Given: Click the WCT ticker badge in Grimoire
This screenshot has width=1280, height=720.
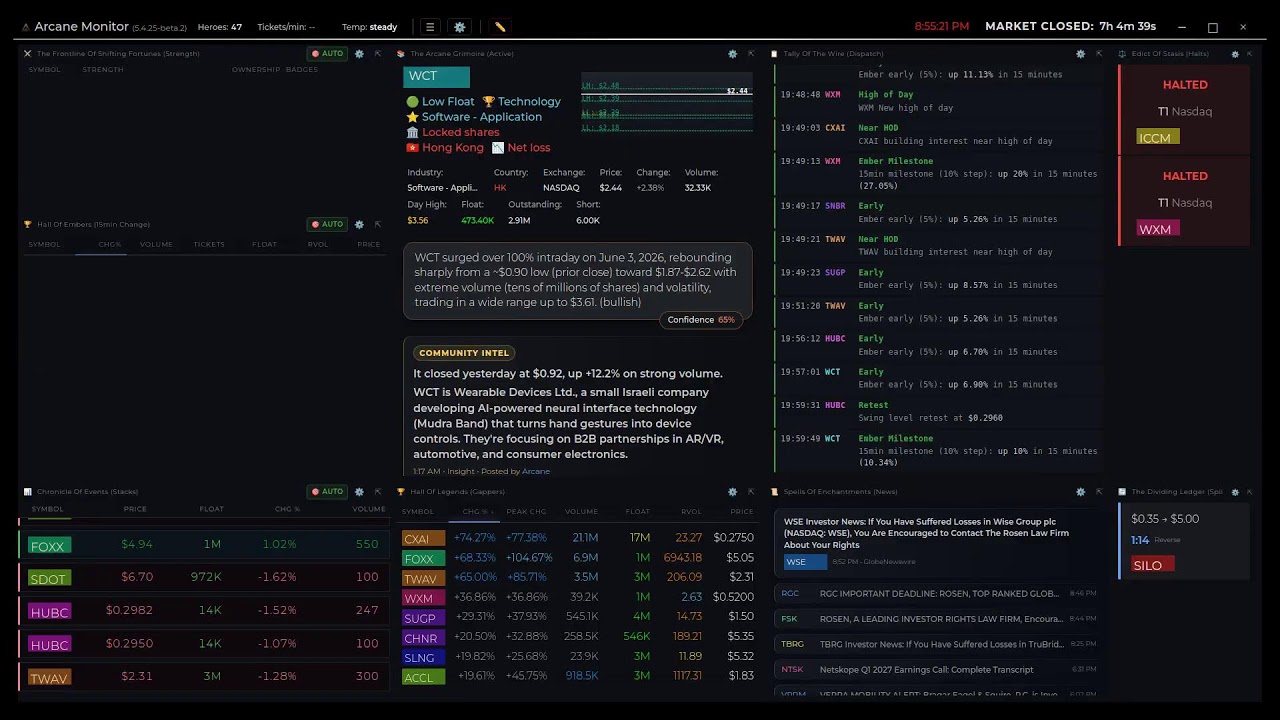Looking at the screenshot, I should click(436, 76).
